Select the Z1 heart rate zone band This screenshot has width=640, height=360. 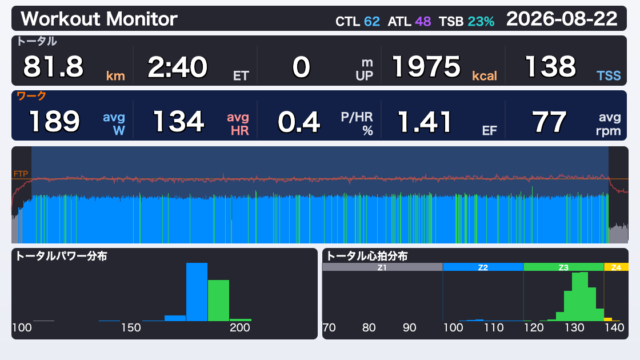(382, 267)
